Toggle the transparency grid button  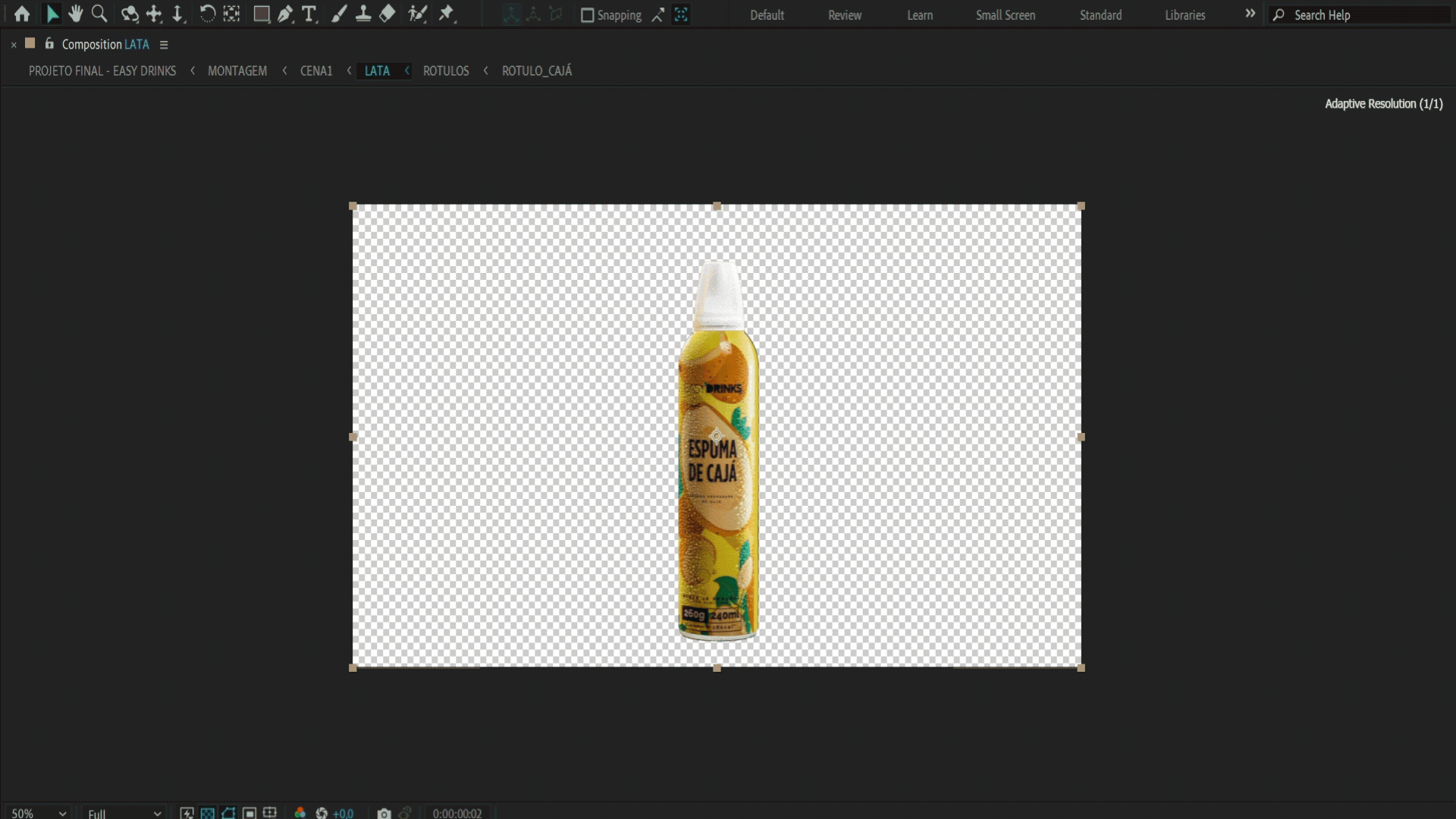click(208, 813)
